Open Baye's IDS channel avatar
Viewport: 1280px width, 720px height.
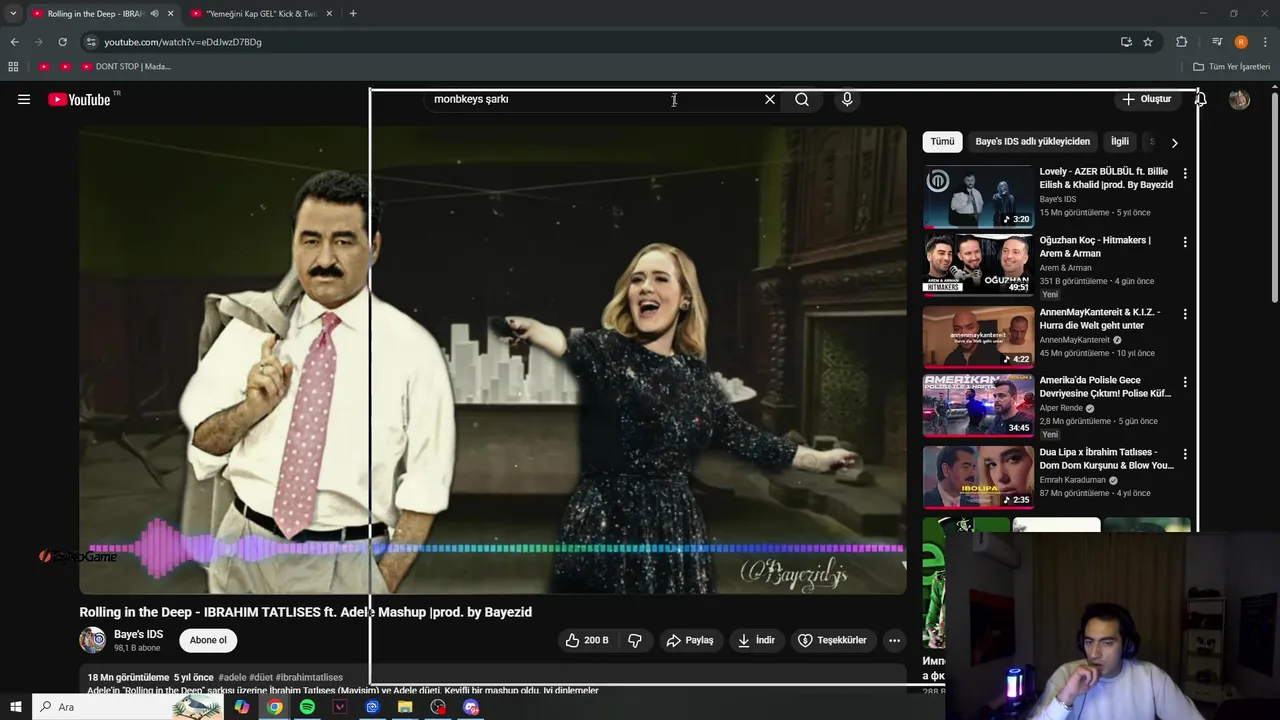(93, 640)
